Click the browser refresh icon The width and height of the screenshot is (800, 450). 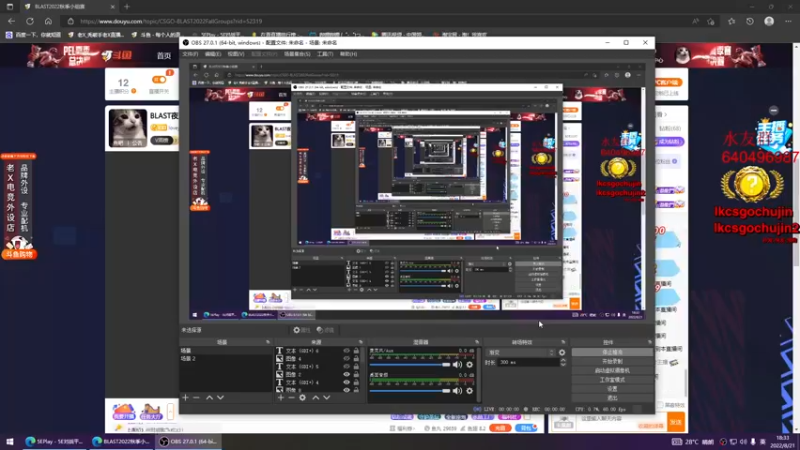pos(30,21)
